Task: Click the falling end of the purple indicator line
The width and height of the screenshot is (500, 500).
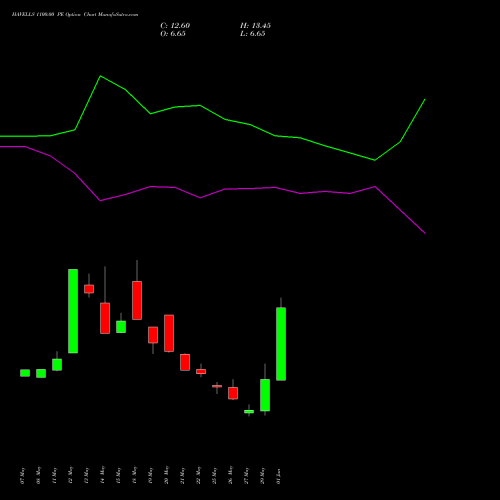Action: coord(425,233)
